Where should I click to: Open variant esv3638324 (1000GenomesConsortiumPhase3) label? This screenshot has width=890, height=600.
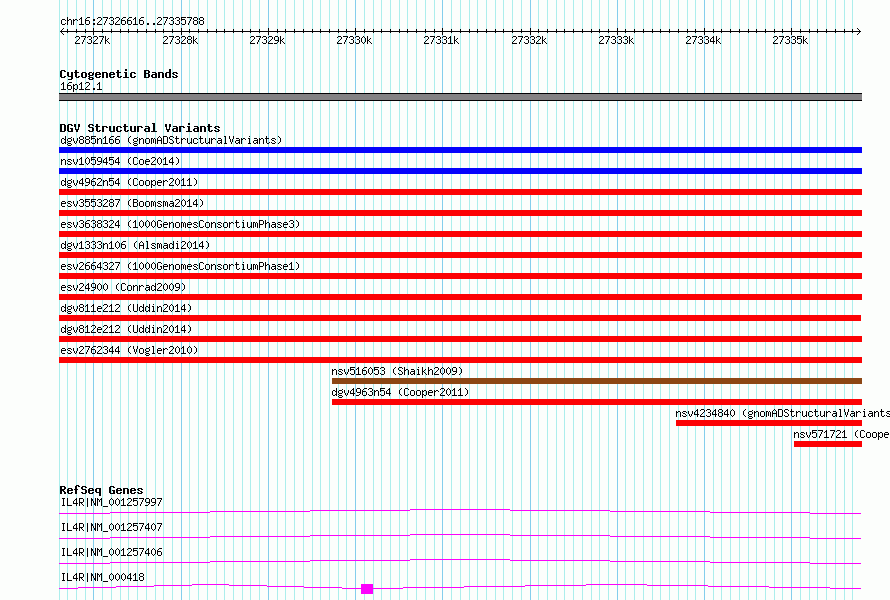coord(180,224)
